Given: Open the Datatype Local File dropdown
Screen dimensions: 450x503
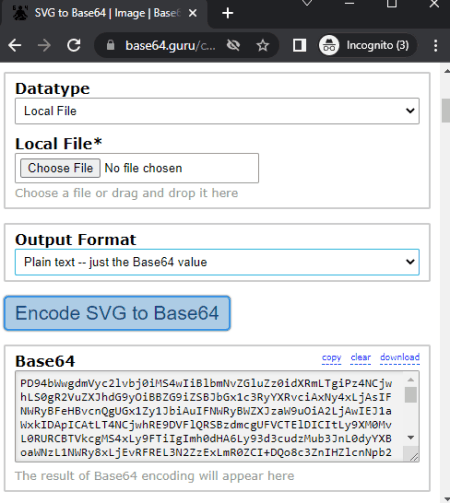Looking at the screenshot, I should [217, 111].
